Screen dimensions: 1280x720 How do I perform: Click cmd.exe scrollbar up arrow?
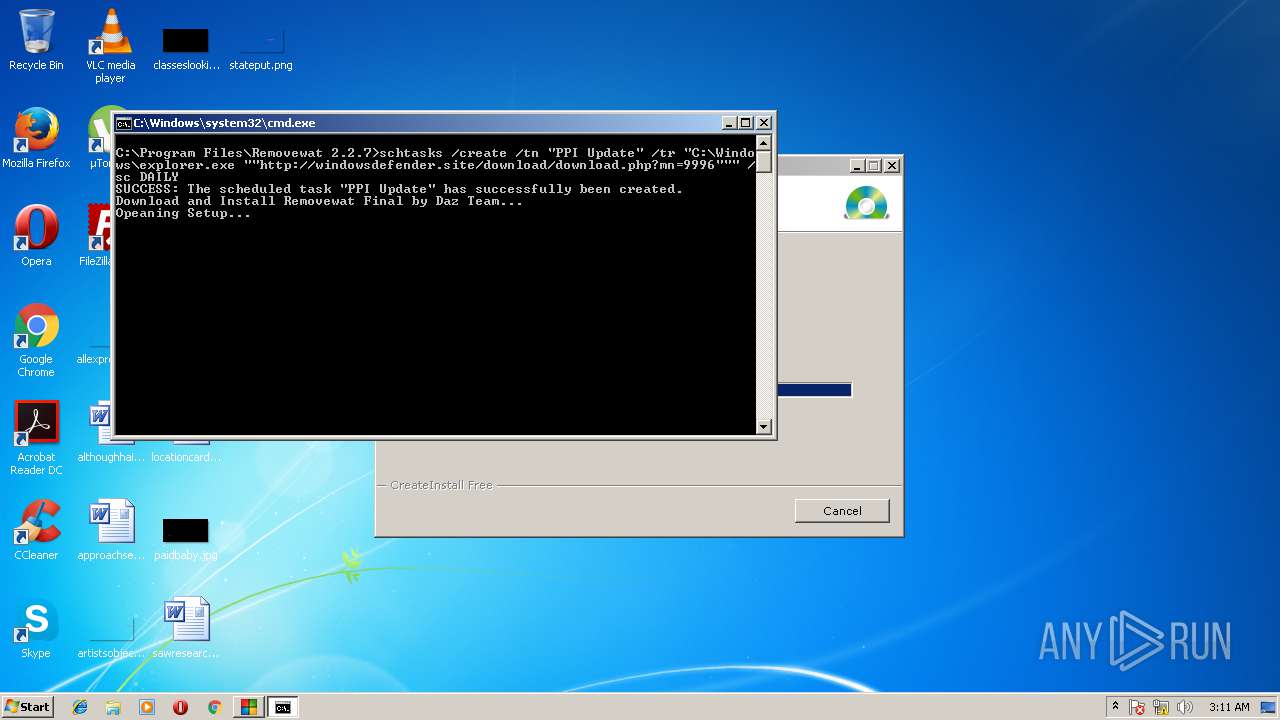(x=764, y=143)
